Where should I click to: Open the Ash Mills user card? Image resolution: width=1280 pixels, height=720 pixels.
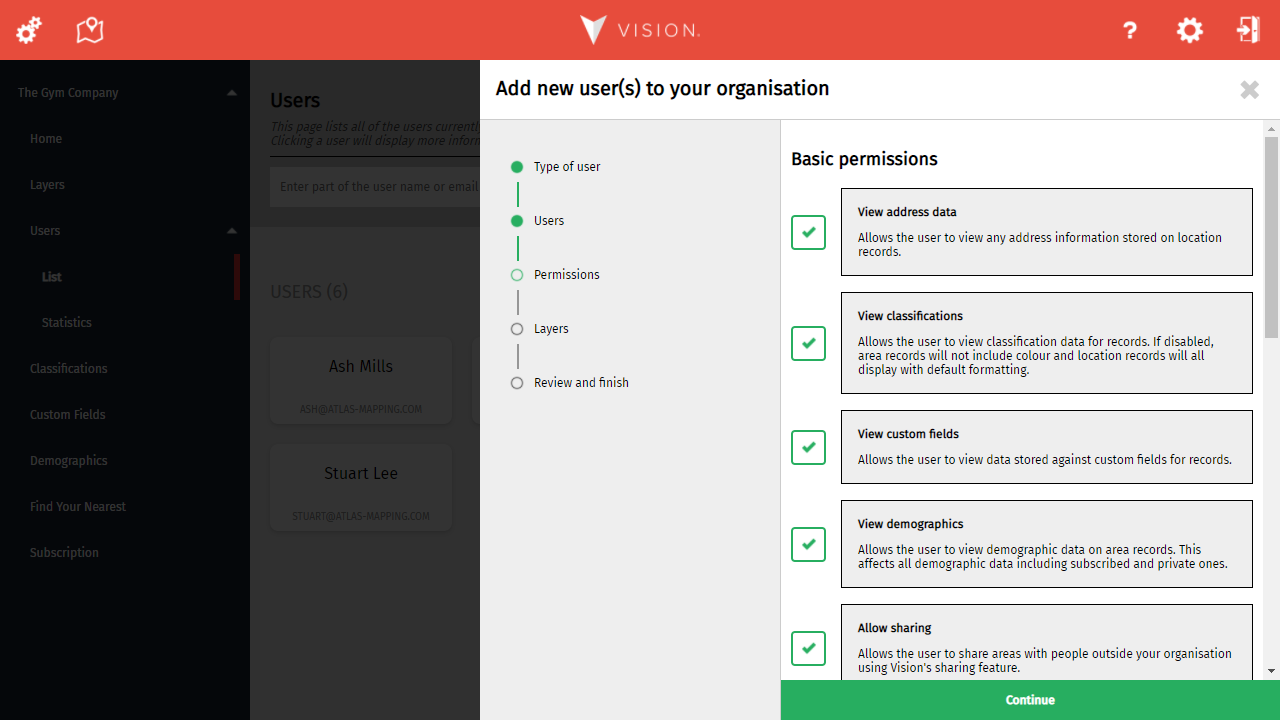tap(361, 380)
